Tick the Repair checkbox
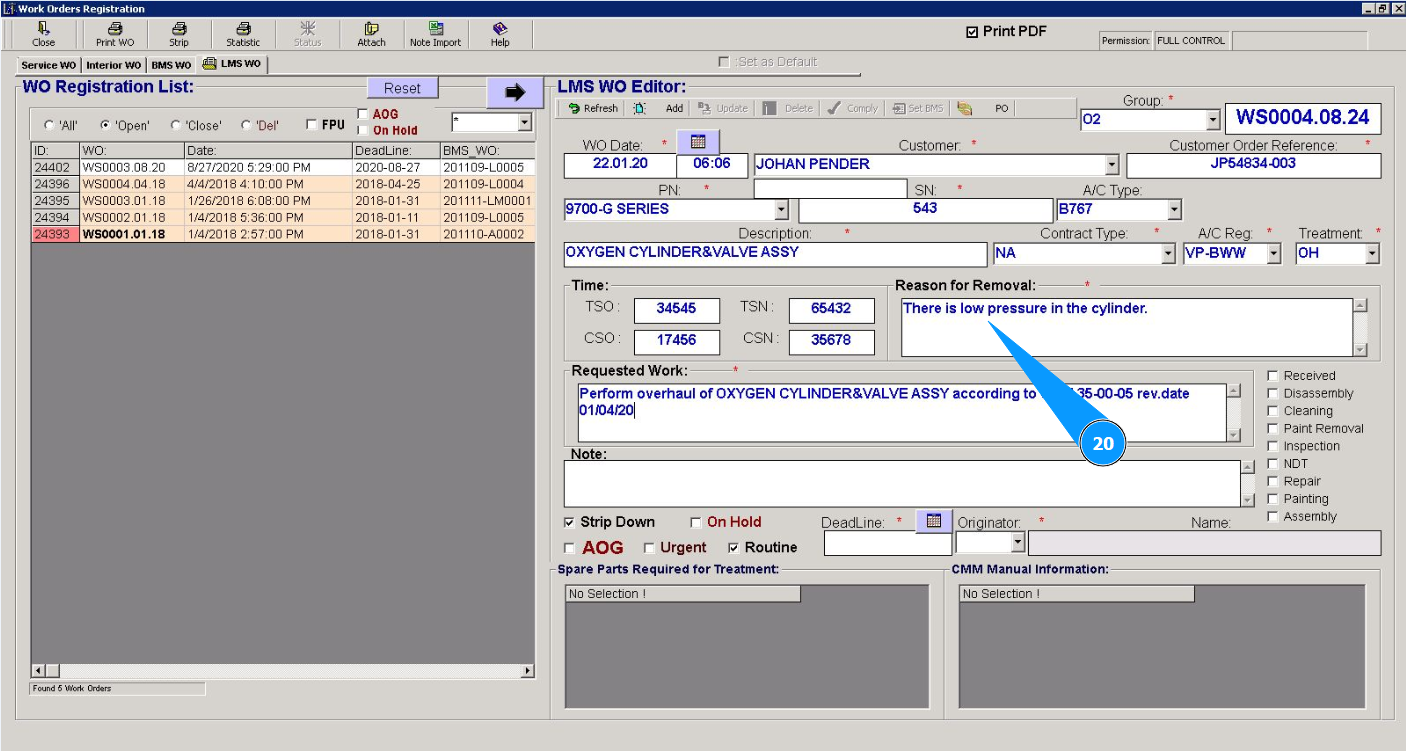This screenshot has width=1406, height=751. tap(1273, 481)
